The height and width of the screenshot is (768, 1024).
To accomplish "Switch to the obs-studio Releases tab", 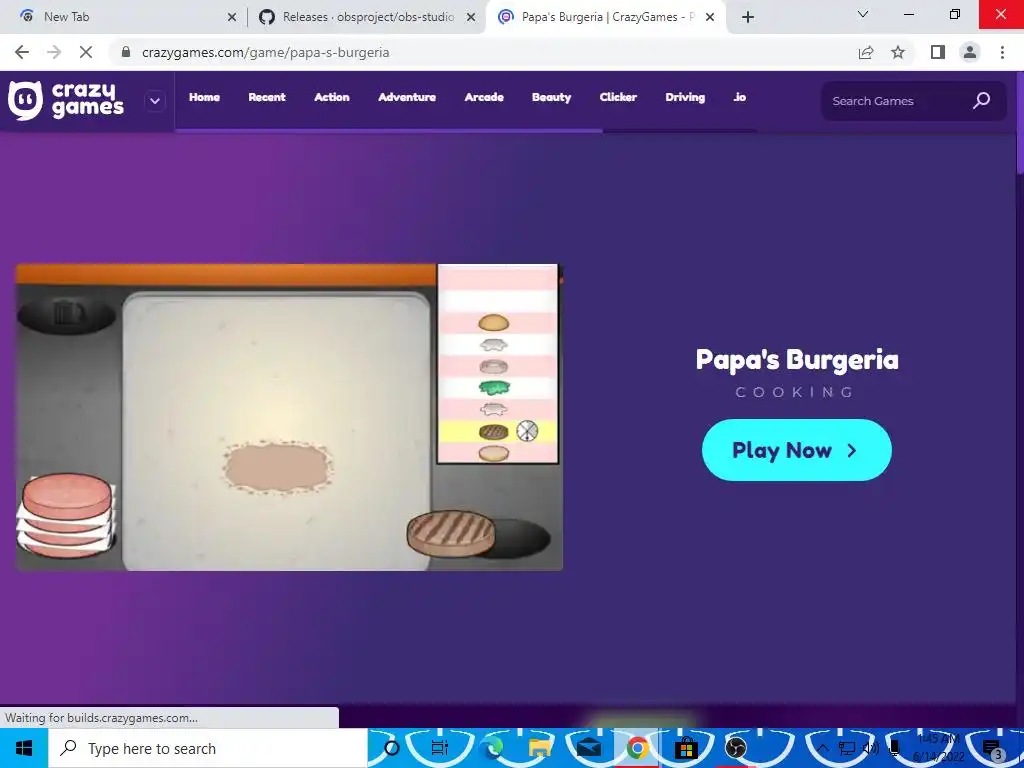I will pos(367,17).
